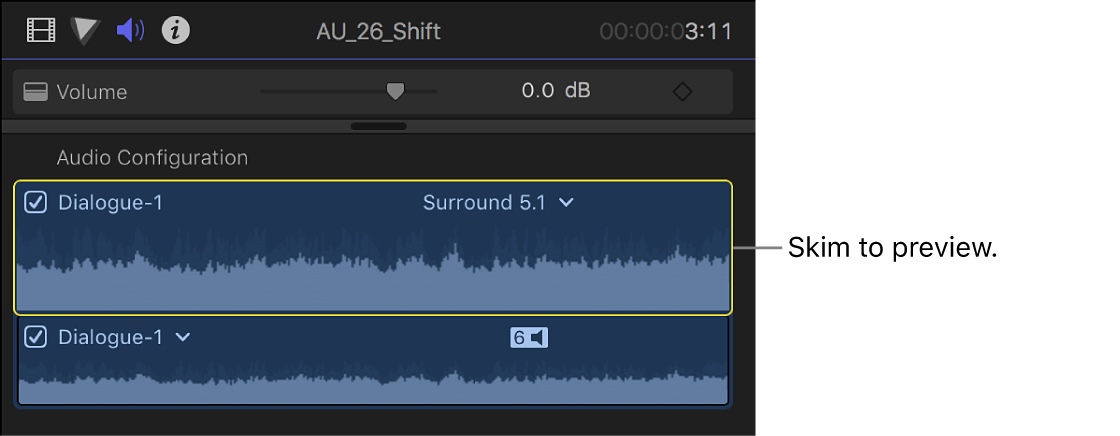The width and height of the screenshot is (1120, 436).
Task: Click the Volume section icon
Action: [x=37, y=92]
